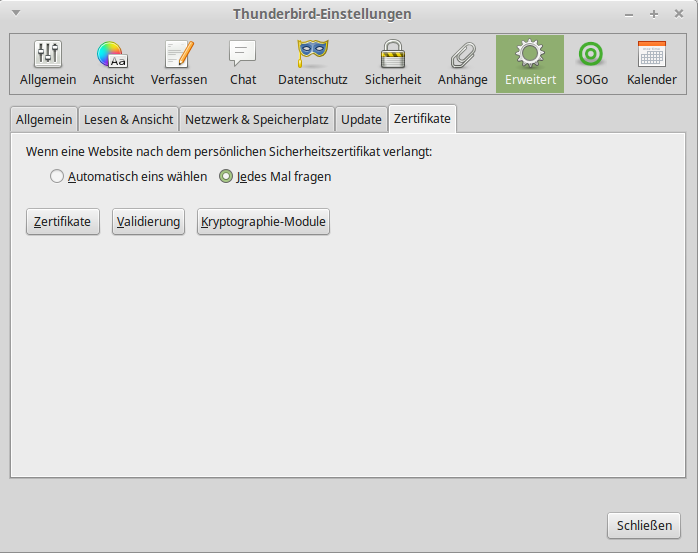
Task: Open the Kryptographie-Module button
Action: point(263,221)
